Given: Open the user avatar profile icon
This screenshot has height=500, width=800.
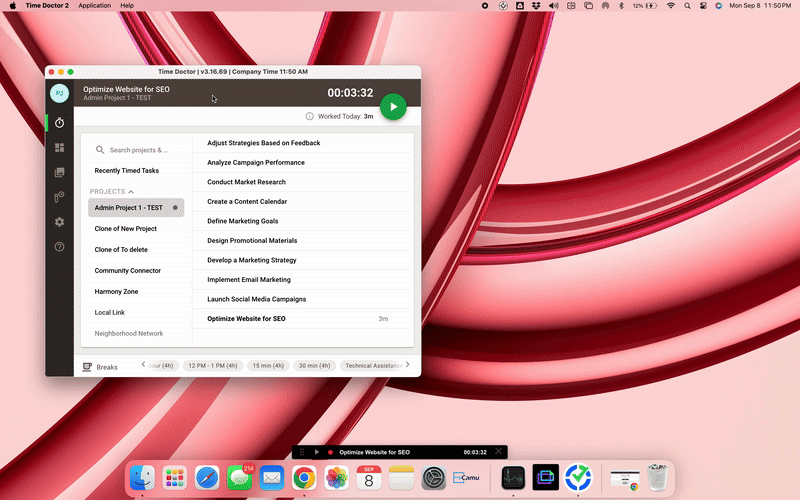Looking at the screenshot, I should pos(59,93).
